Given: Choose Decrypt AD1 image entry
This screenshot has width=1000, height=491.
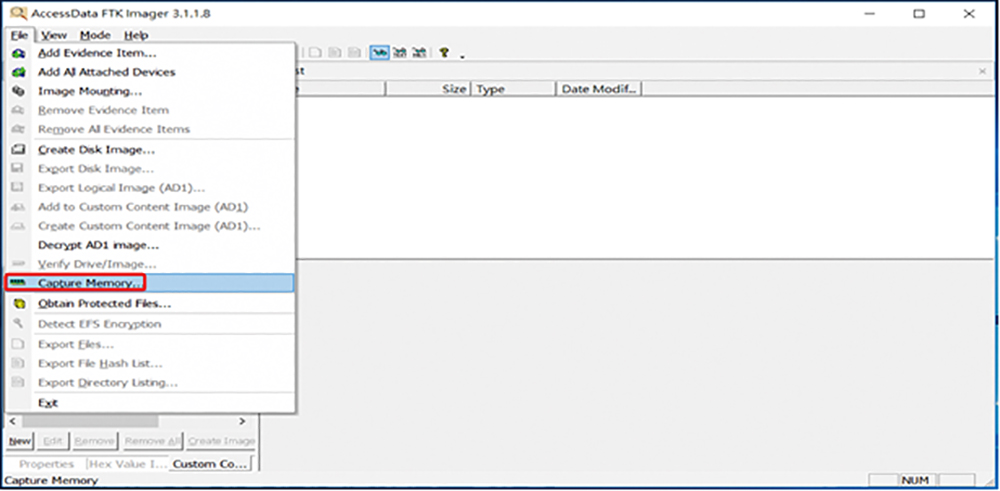Looking at the screenshot, I should [150, 245].
